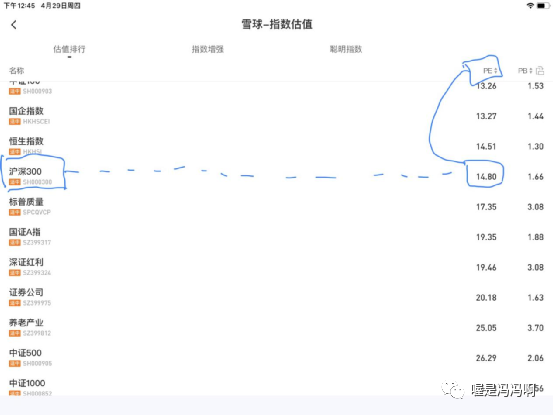
Task: Open 标普质量 index details
Action: 276,207
